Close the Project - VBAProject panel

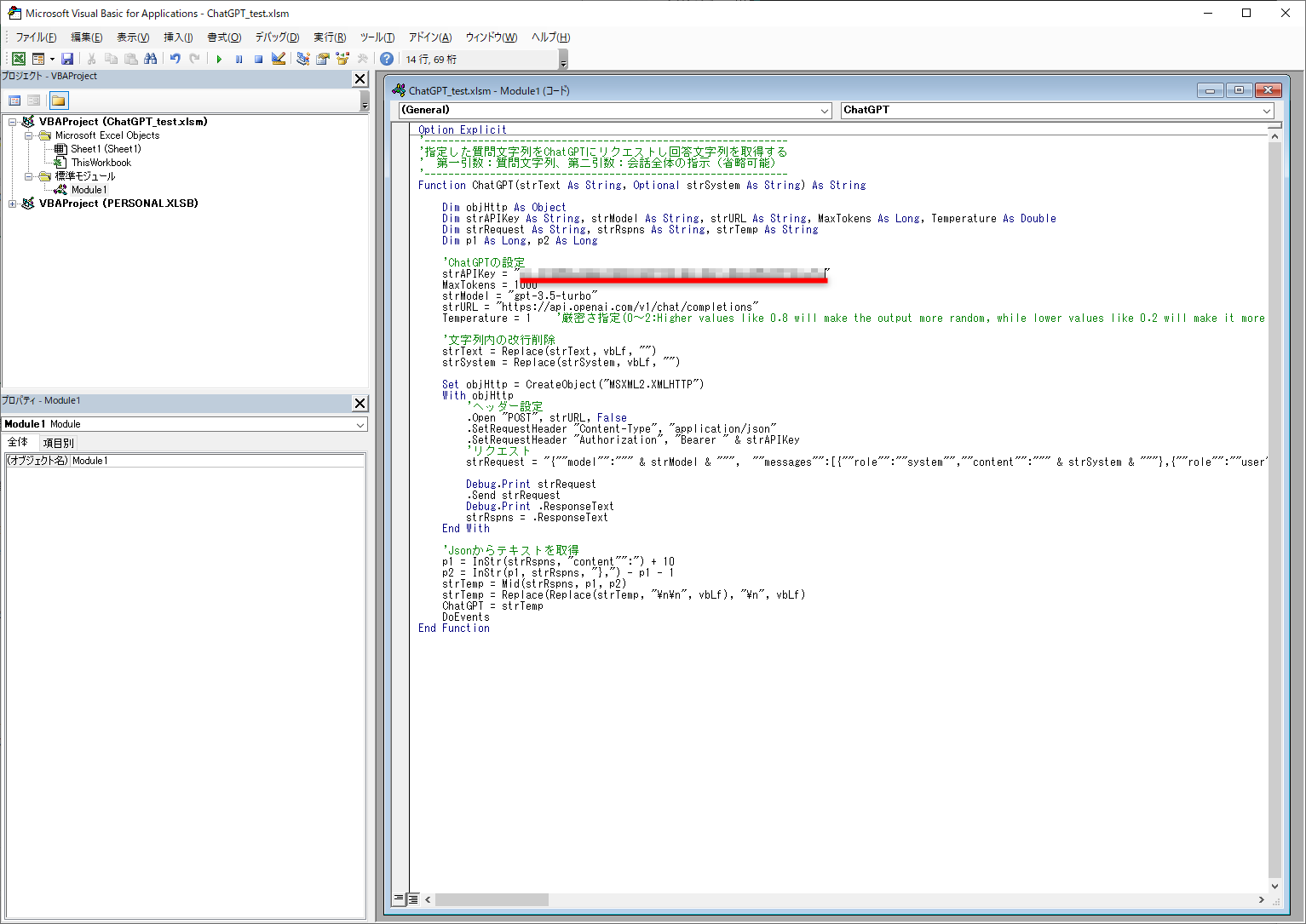360,79
